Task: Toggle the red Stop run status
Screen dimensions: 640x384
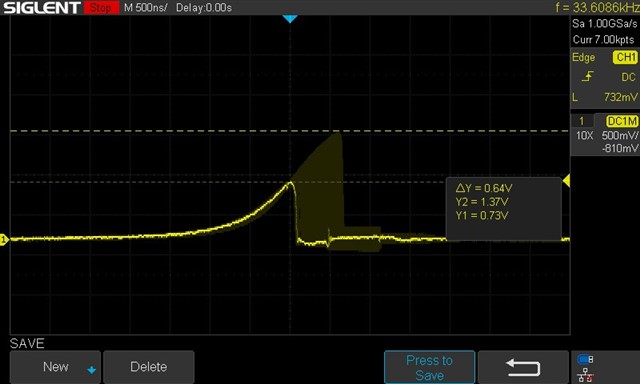Action: click(x=101, y=7)
